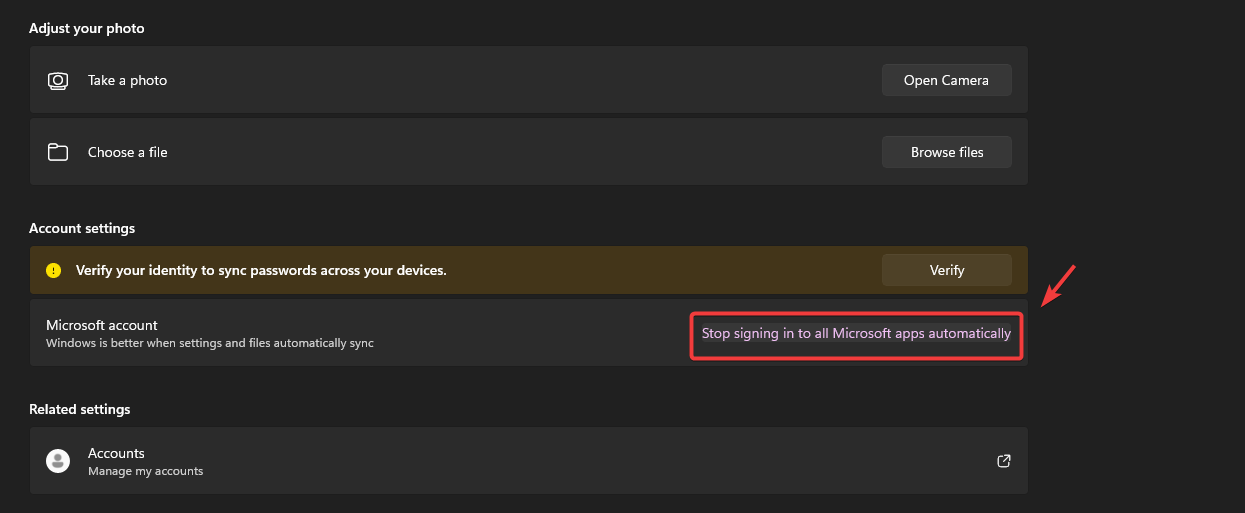Click the yellow warning icon in the verify banner
This screenshot has height=513, width=1245.
pos(54,270)
